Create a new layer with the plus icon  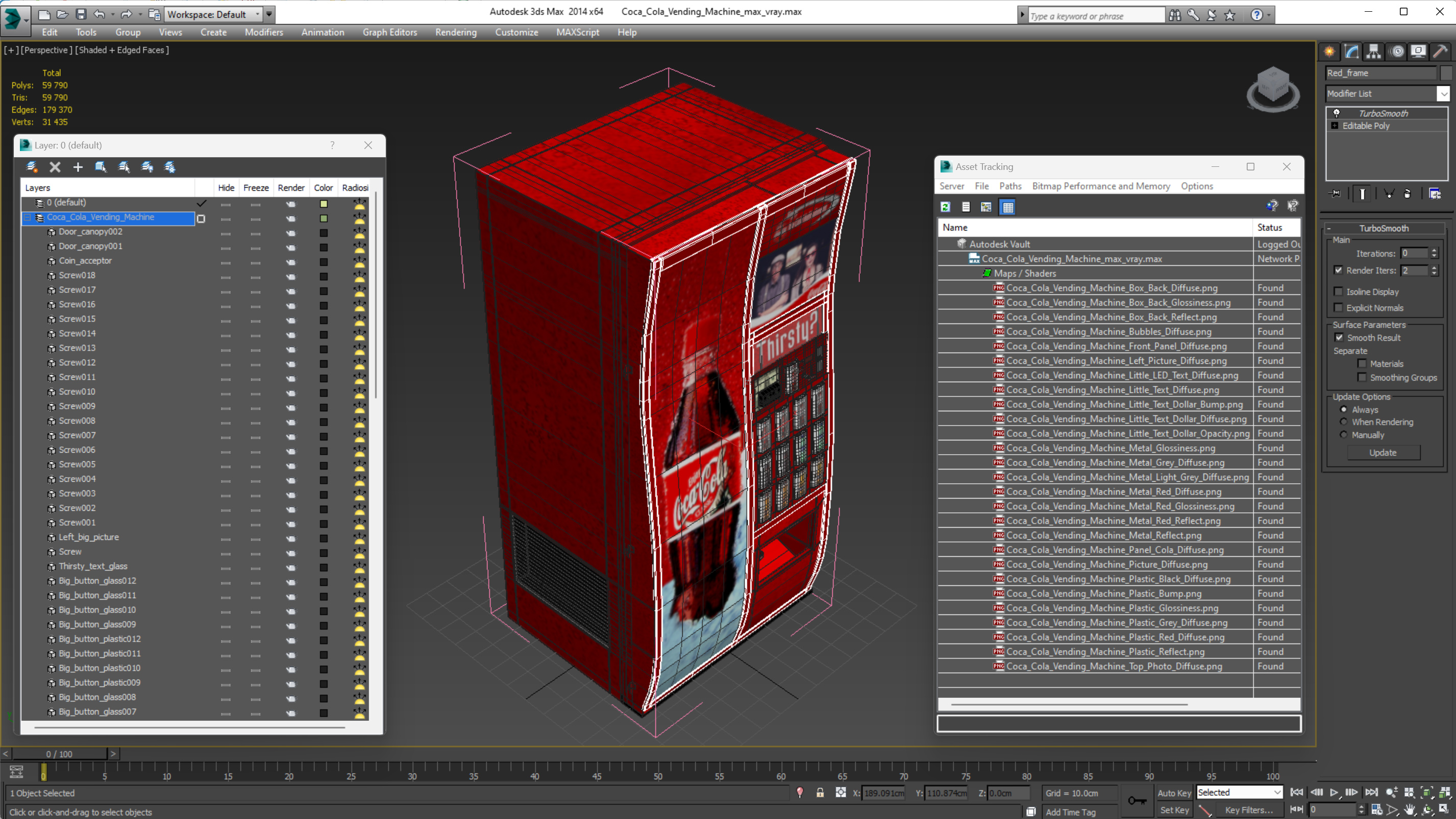tap(78, 167)
